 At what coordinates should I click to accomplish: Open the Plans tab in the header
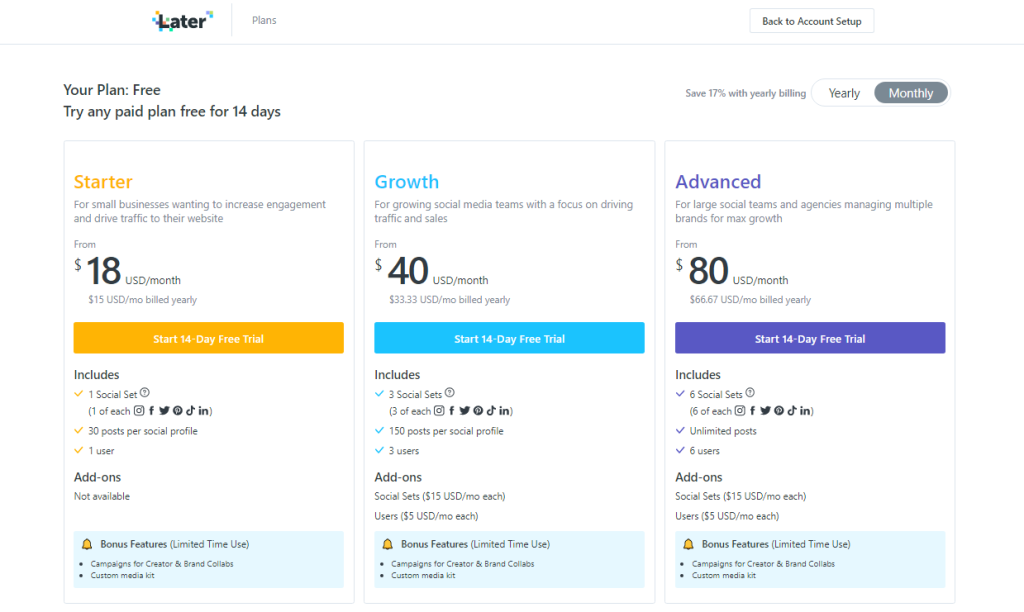pyautogui.click(x=264, y=20)
